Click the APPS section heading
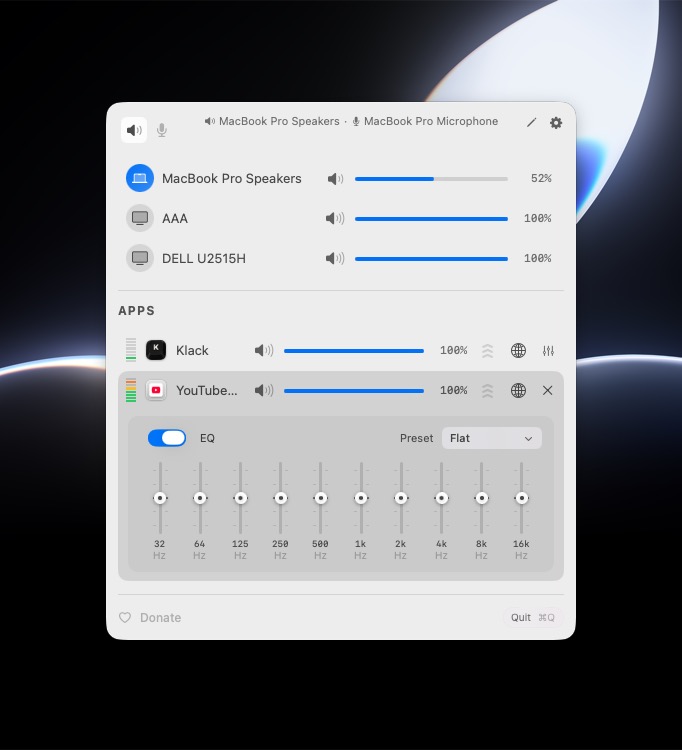This screenshot has height=750, width=682. pyautogui.click(x=136, y=311)
